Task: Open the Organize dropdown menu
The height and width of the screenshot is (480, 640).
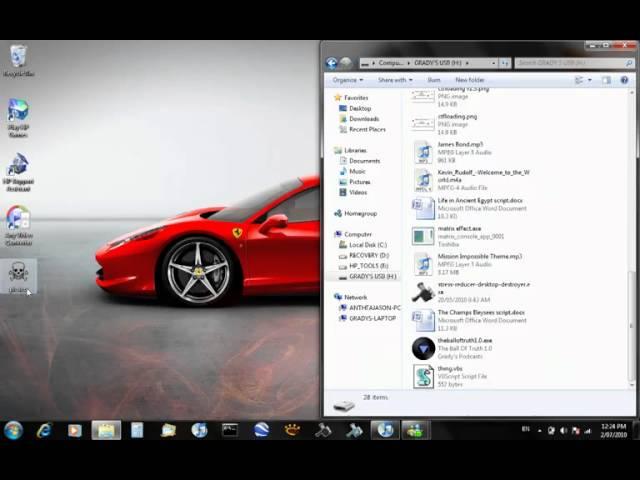Action: click(x=347, y=80)
